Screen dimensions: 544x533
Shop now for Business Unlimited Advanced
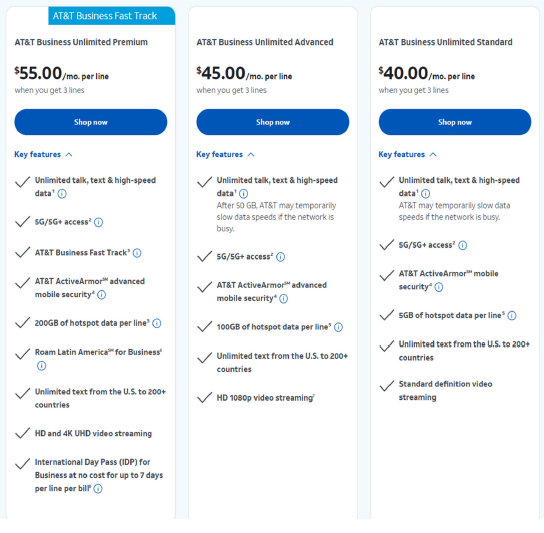(273, 122)
